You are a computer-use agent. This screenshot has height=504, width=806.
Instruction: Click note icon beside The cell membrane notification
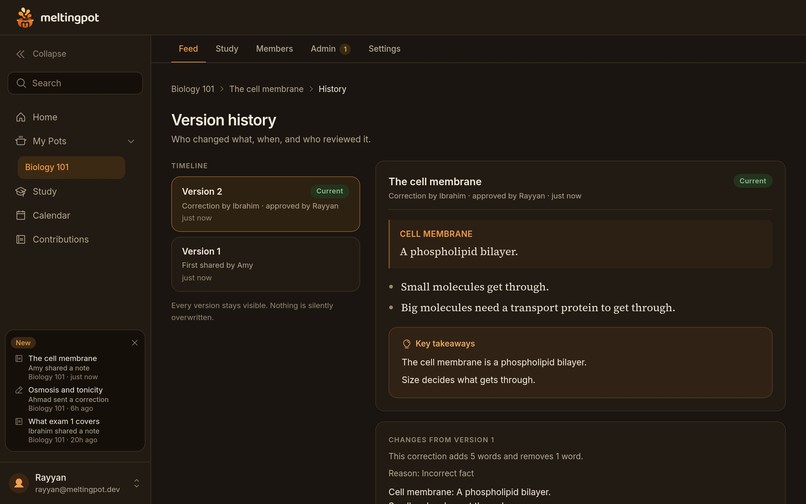(19, 358)
